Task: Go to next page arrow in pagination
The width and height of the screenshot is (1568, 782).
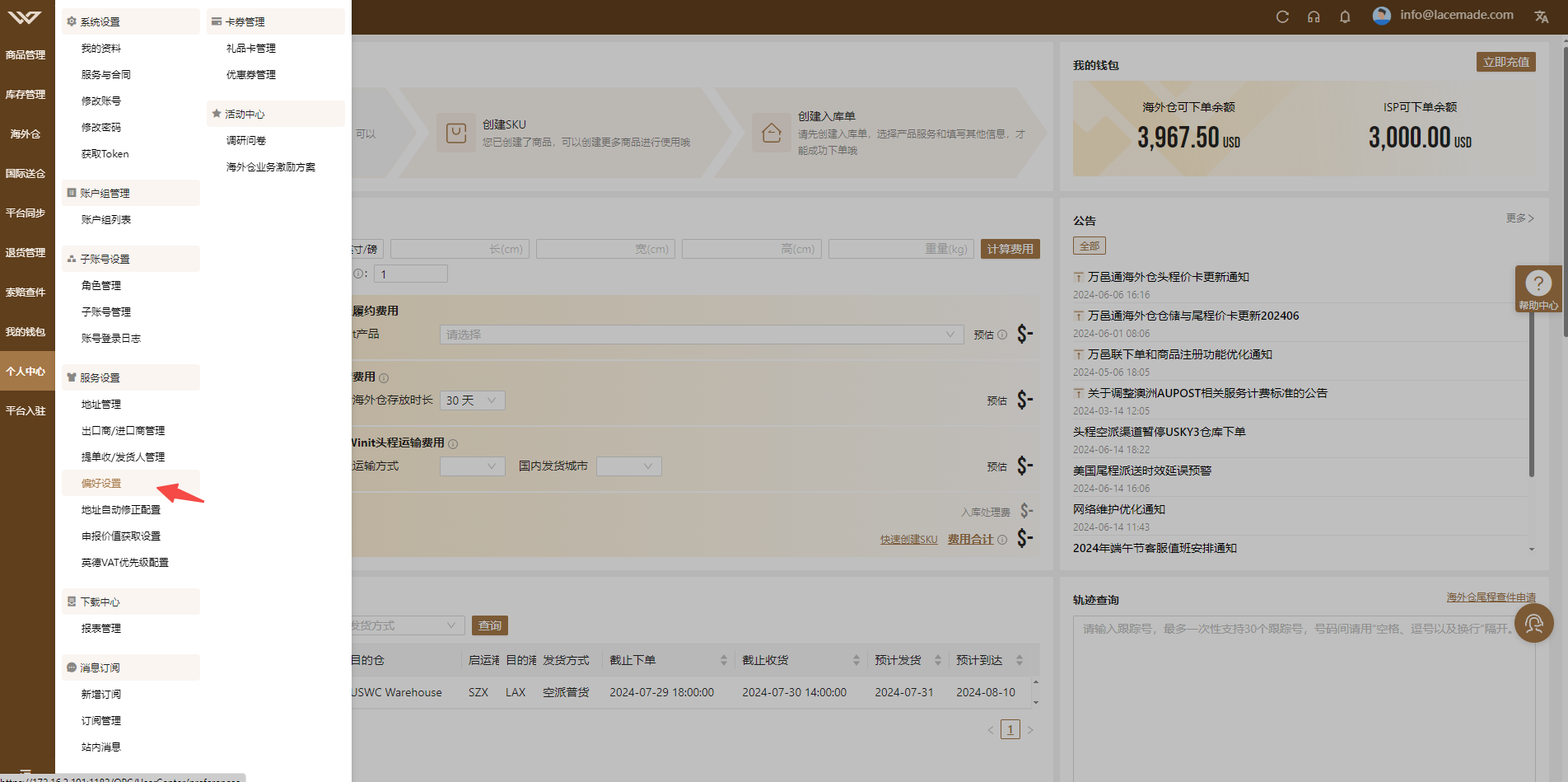Action: [x=1030, y=730]
